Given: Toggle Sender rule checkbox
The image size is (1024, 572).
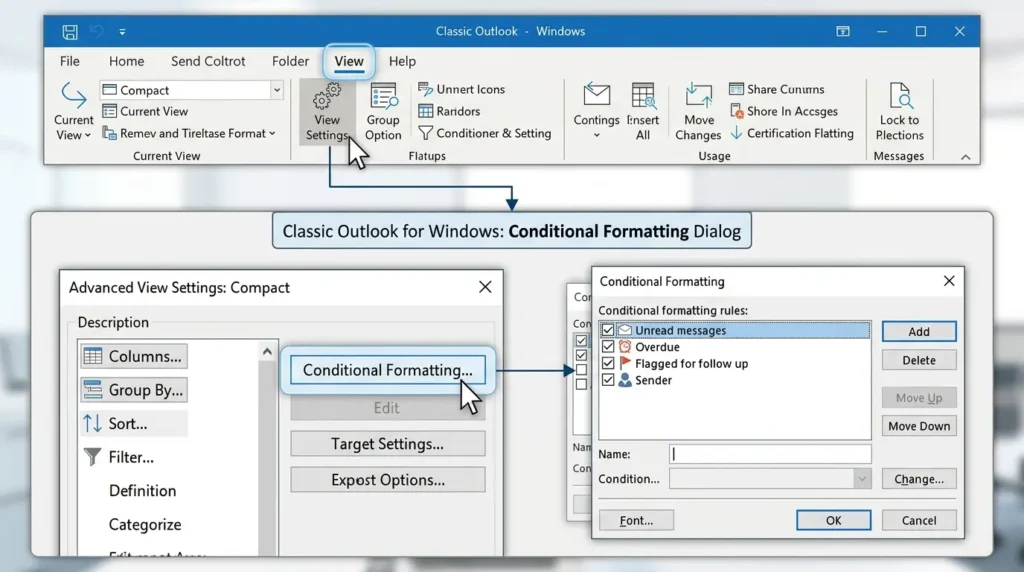Looking at the screenshot, I should [x=608, y=379].
